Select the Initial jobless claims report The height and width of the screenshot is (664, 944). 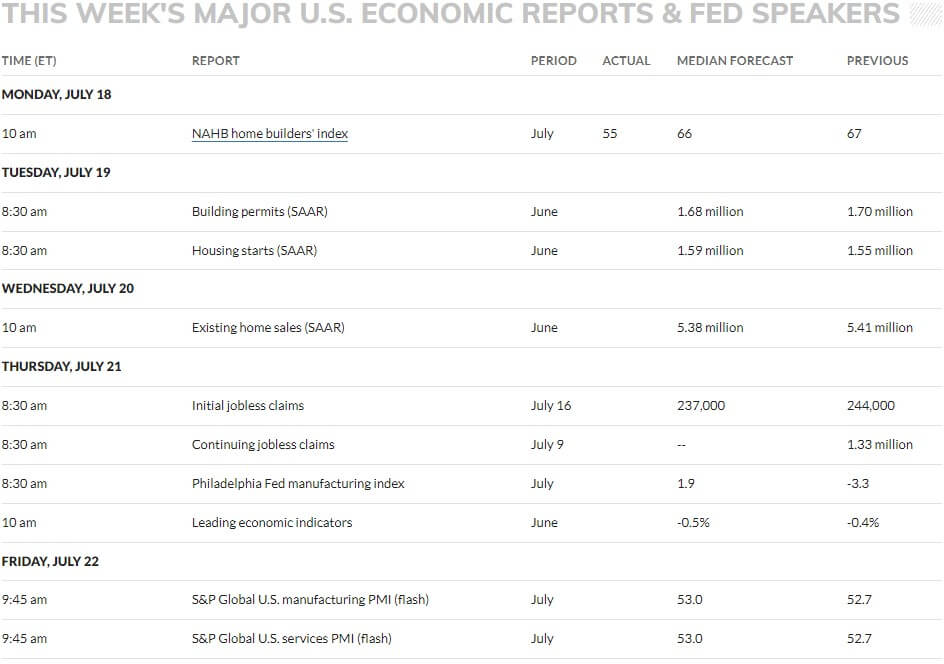point(247,406)
